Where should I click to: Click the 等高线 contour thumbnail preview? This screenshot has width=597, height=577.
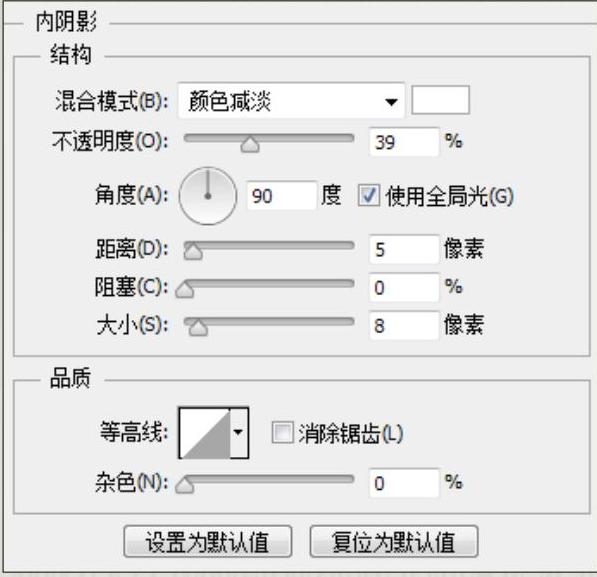tap(205, 433)
